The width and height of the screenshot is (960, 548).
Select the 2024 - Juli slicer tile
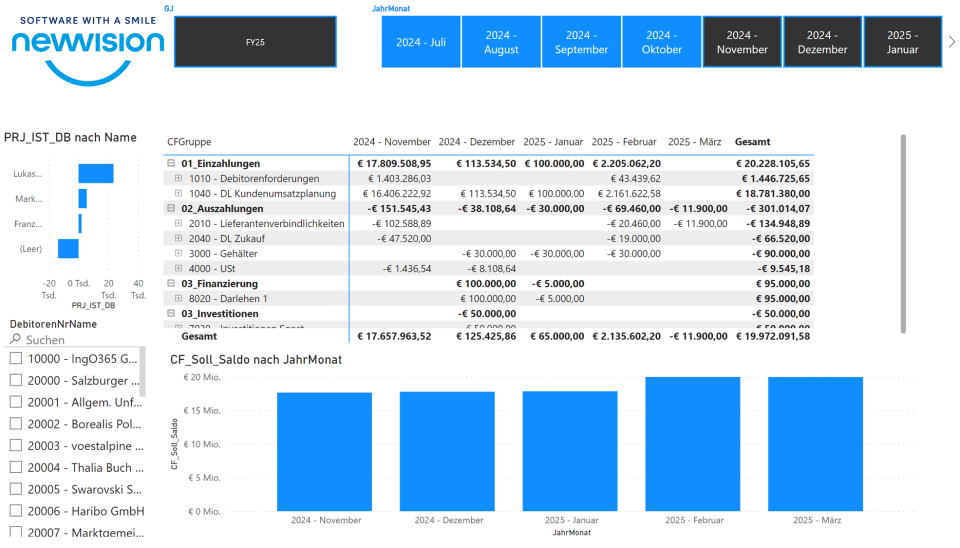421,42
